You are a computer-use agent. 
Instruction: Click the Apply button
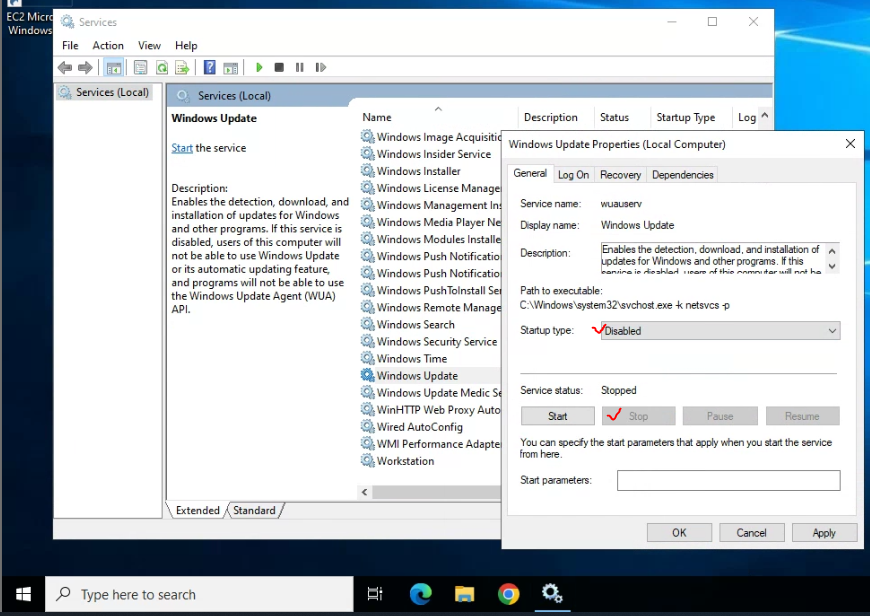[x=824, y=533]
